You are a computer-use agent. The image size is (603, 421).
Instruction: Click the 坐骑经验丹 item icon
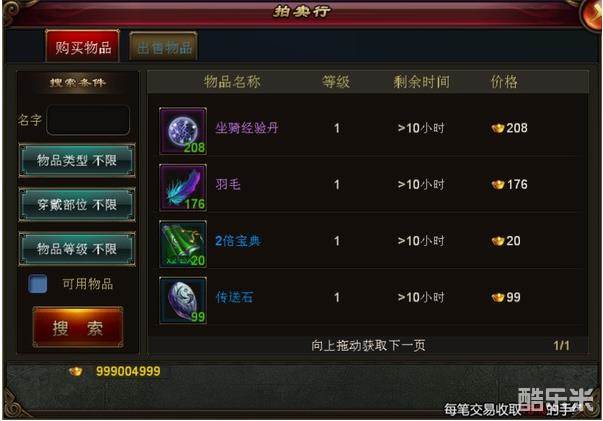coord(183,131)
